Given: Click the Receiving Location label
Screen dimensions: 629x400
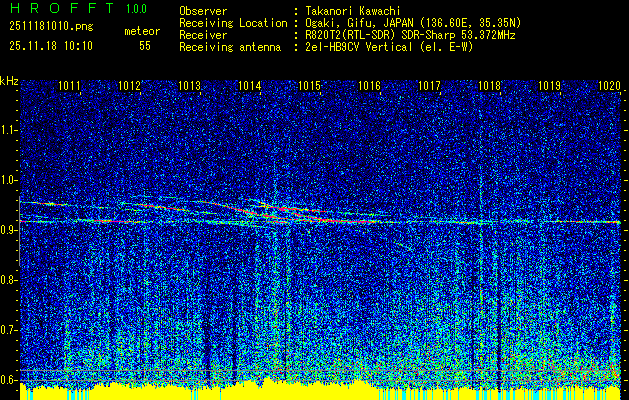Looking at the screenshot, I should (233, 23).
